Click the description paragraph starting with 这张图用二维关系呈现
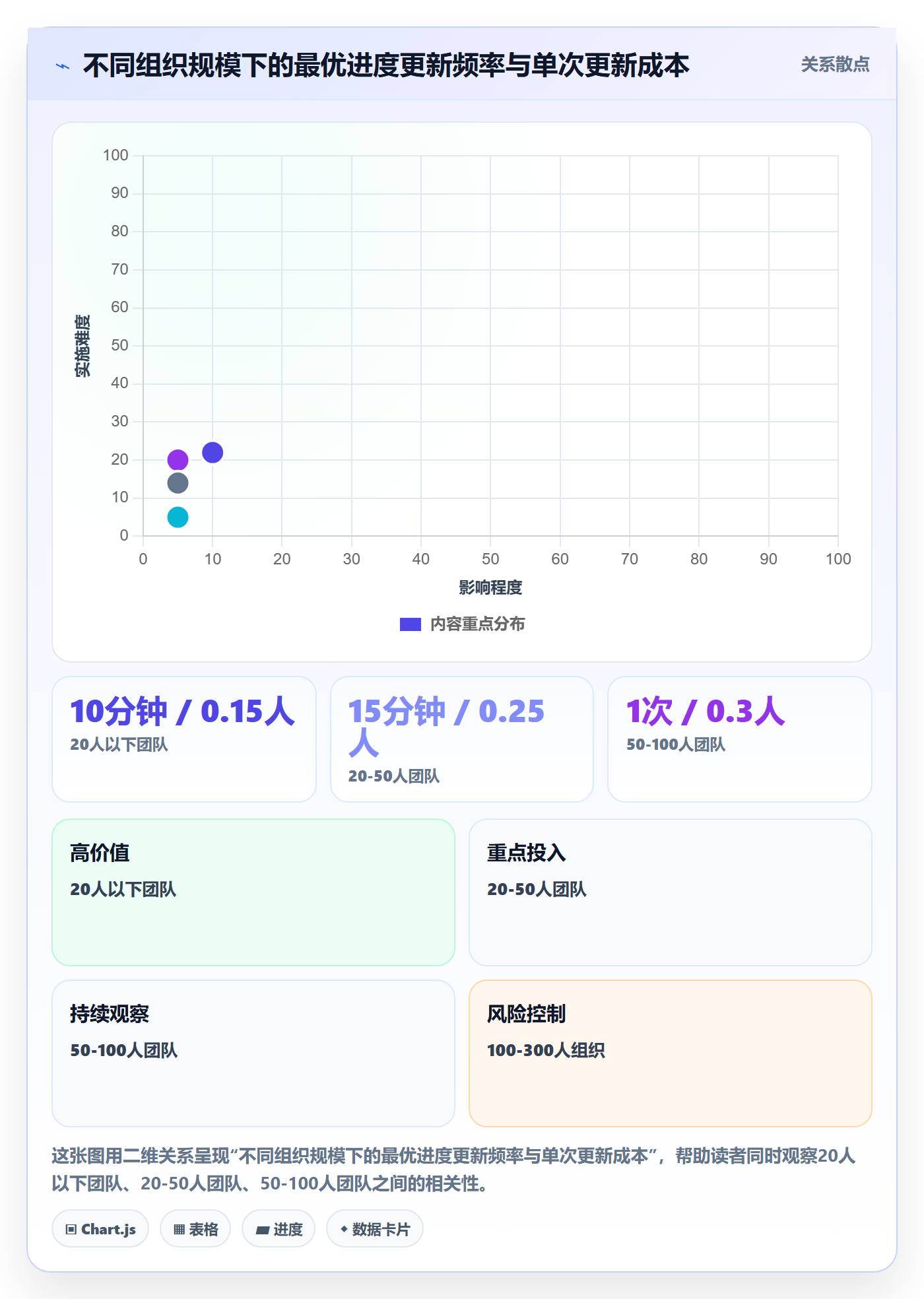The height and width of the screenshot is (1299, 924). 454,1169
